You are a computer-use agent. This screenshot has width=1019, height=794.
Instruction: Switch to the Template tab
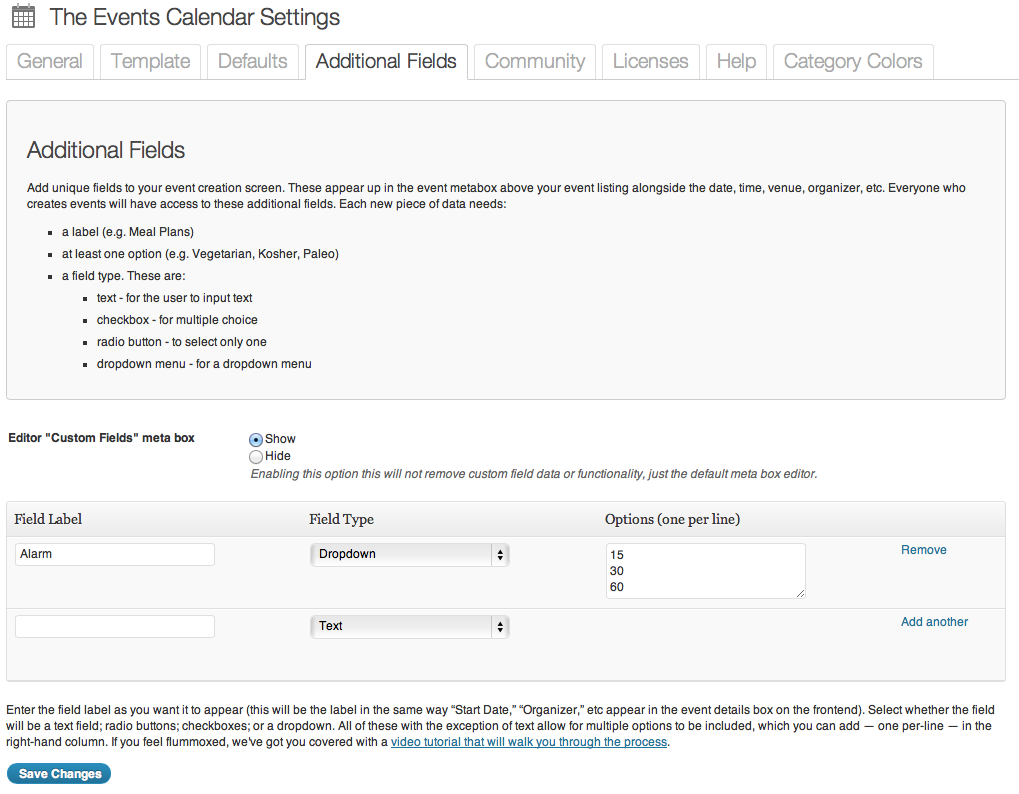[150, 62]
